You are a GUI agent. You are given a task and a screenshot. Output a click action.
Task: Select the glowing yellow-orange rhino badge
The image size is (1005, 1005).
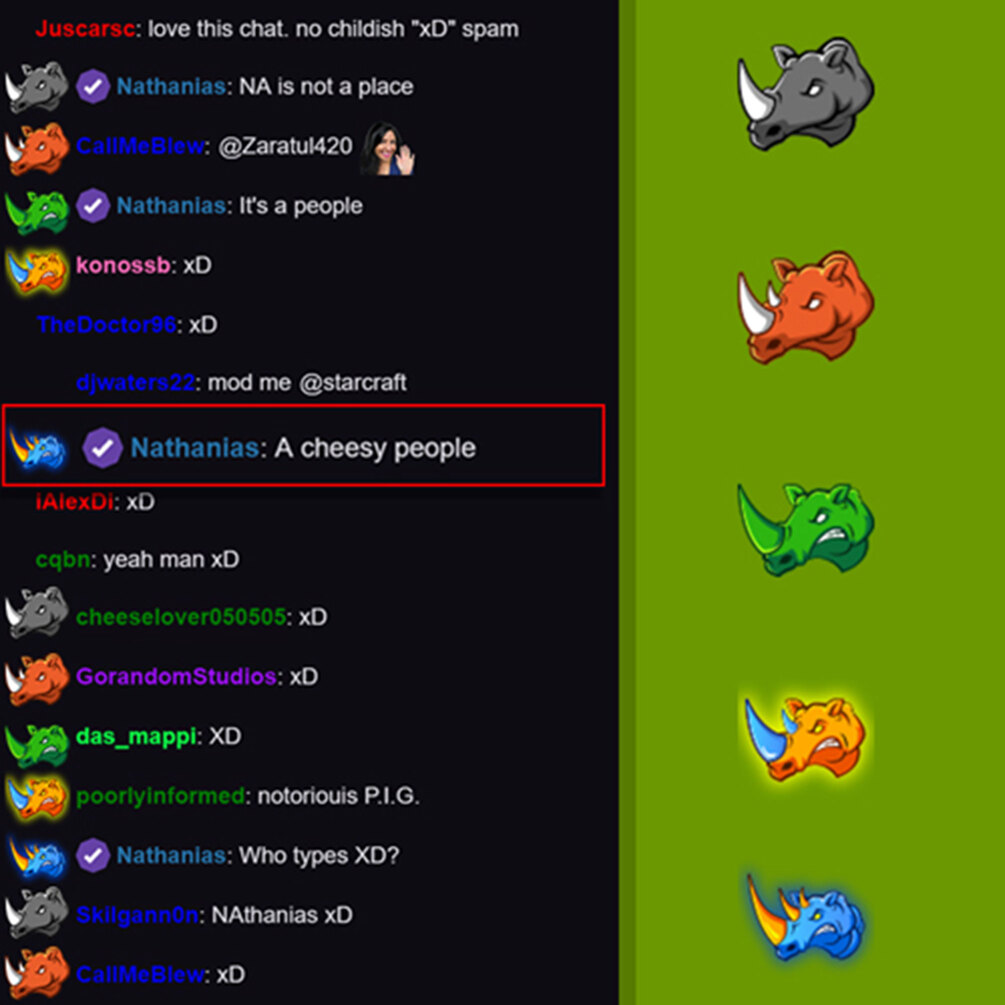804,738
